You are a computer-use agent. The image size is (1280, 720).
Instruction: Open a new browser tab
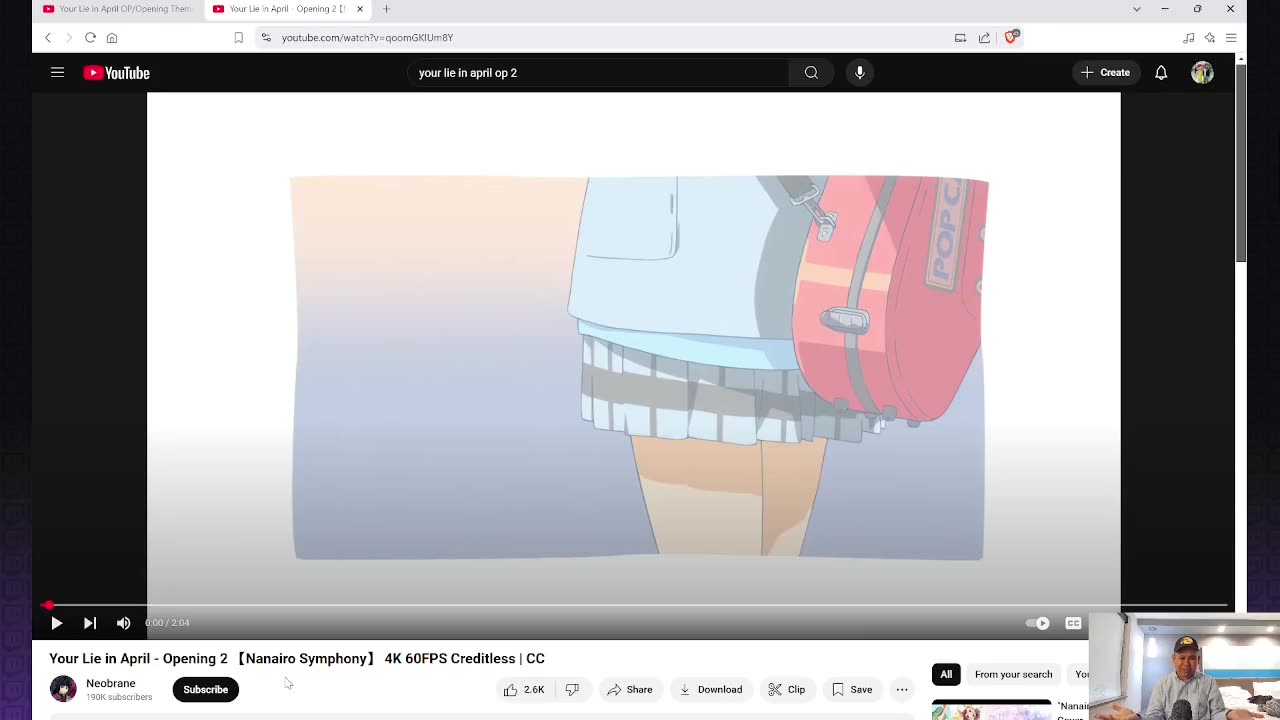point(386,9)
